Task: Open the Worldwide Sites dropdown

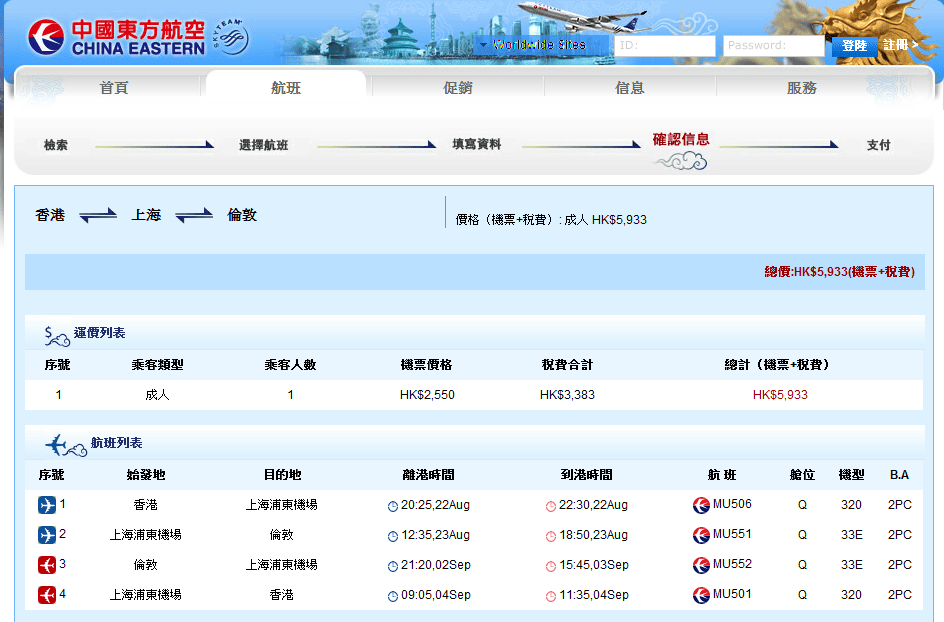Action: coord(541,45)
